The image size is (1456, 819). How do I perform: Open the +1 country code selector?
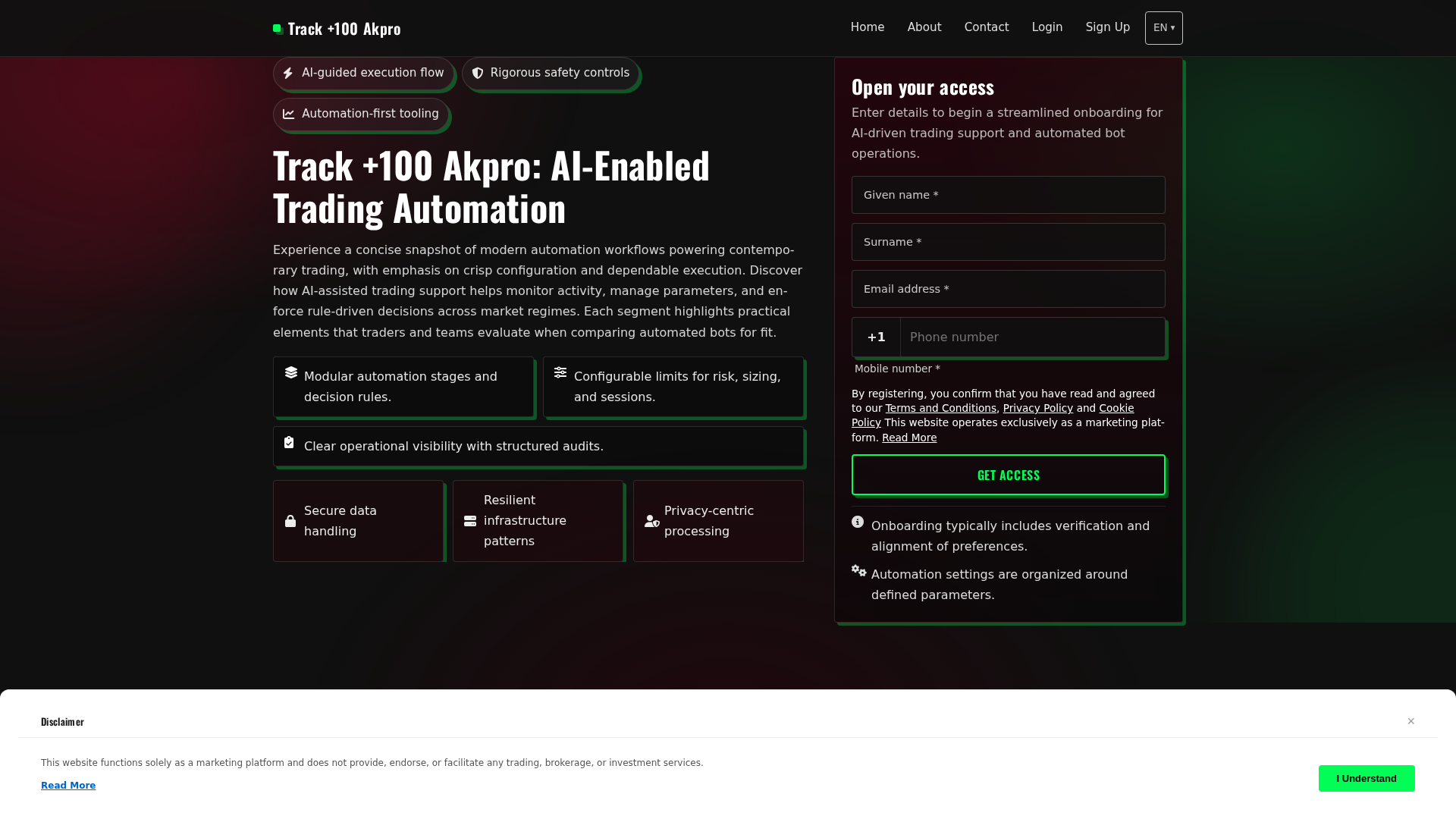click(x=877, y=337)
